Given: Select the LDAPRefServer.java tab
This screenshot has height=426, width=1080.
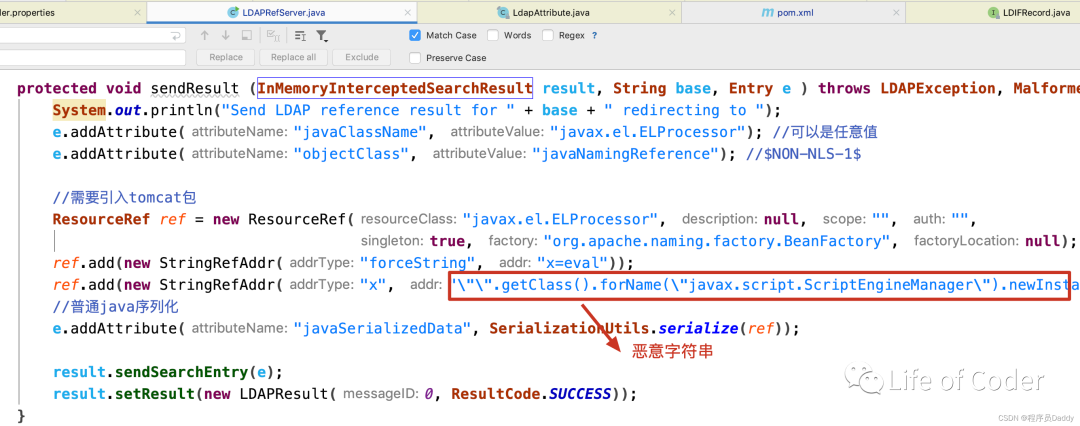Looking at the screenshot, I should [282, 12].
